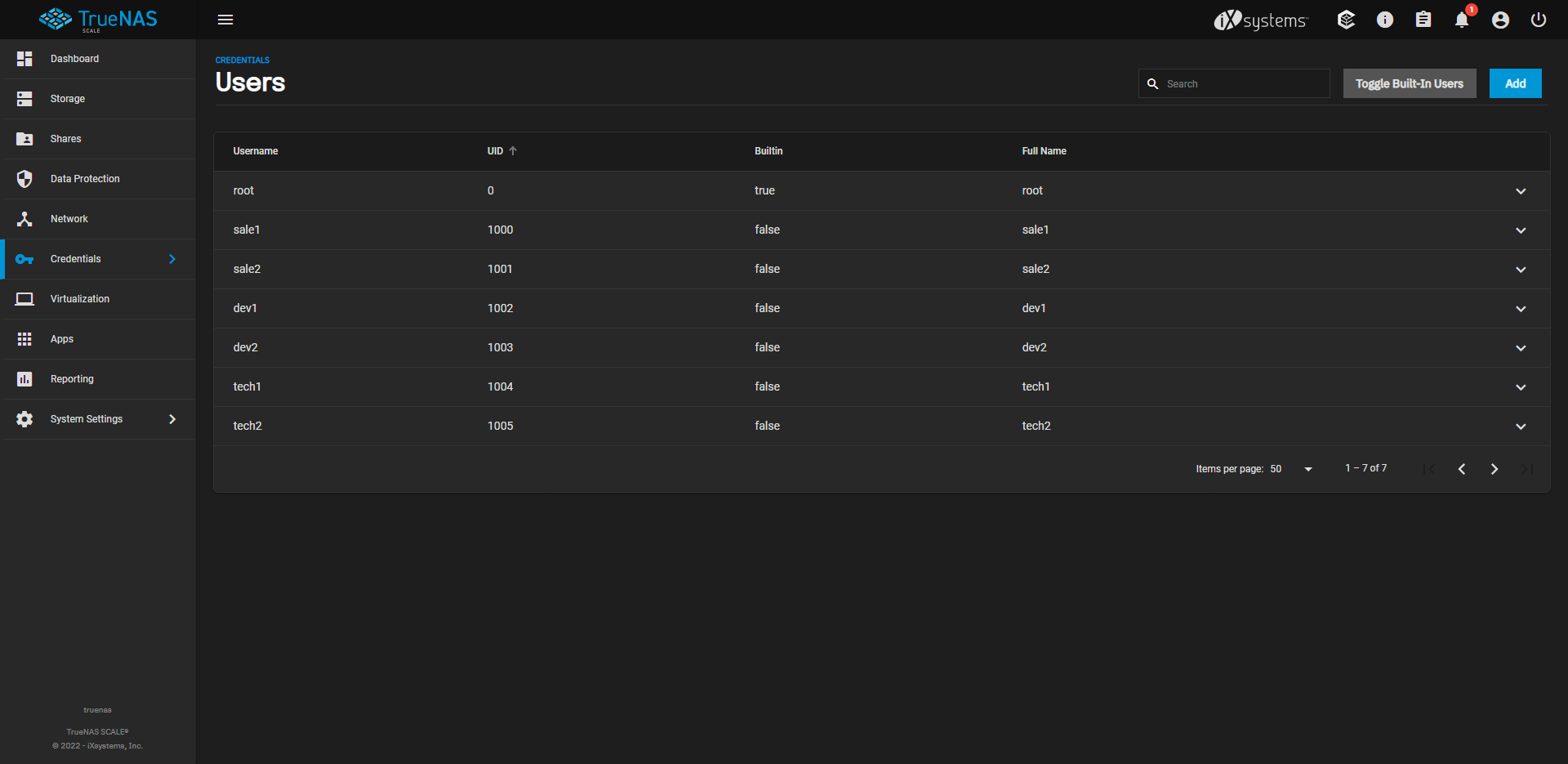
Task: Sort the table by UID column
Action: [496, 151]
